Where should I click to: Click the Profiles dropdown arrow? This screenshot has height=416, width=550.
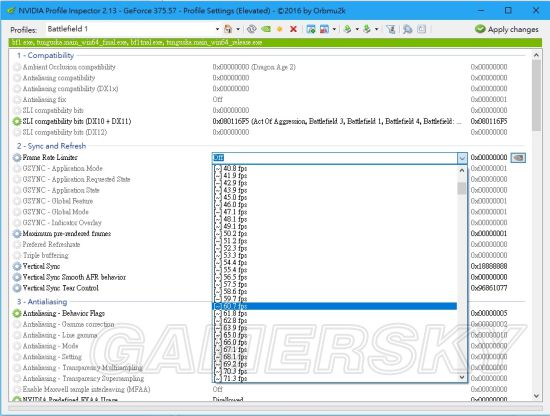pyautogui.click(x=217, y=29)
